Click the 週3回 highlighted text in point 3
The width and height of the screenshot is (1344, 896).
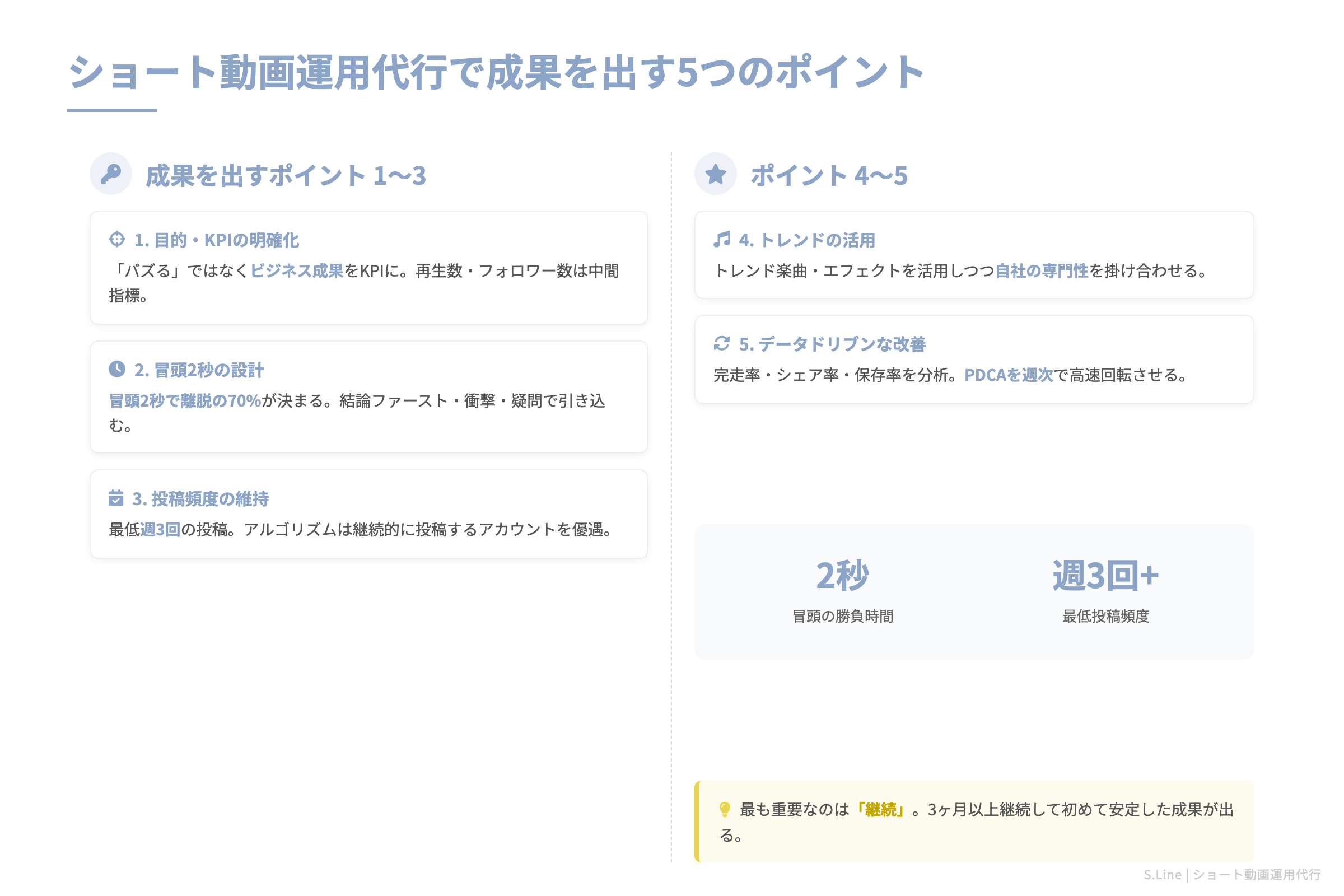click(x=161, y=530)
